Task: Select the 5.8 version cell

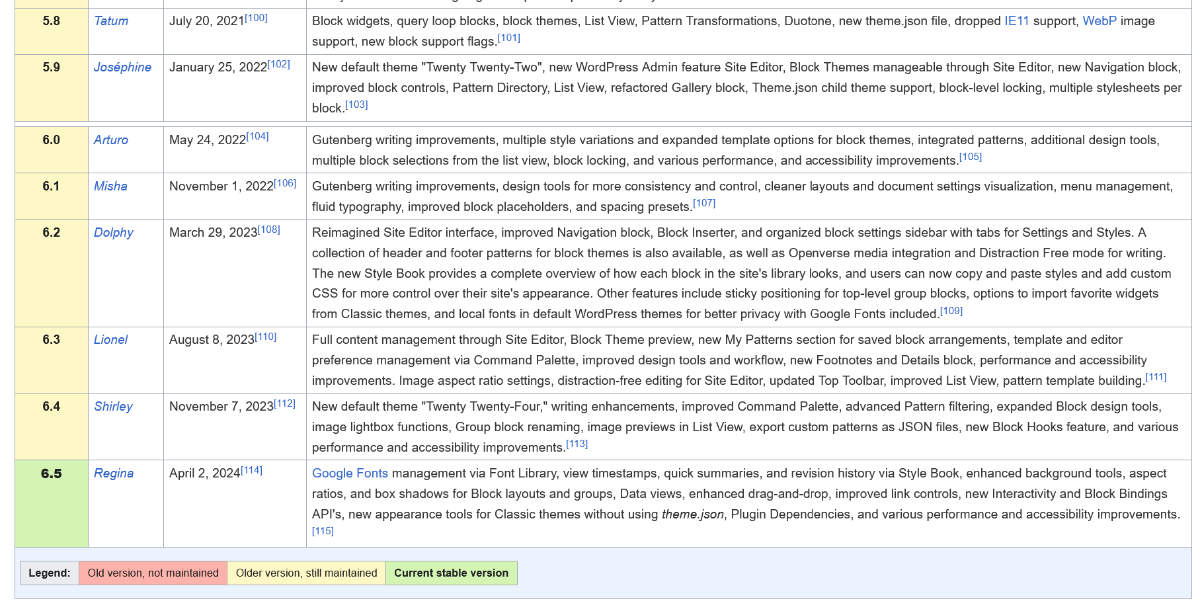Action: tap(51, 31)
